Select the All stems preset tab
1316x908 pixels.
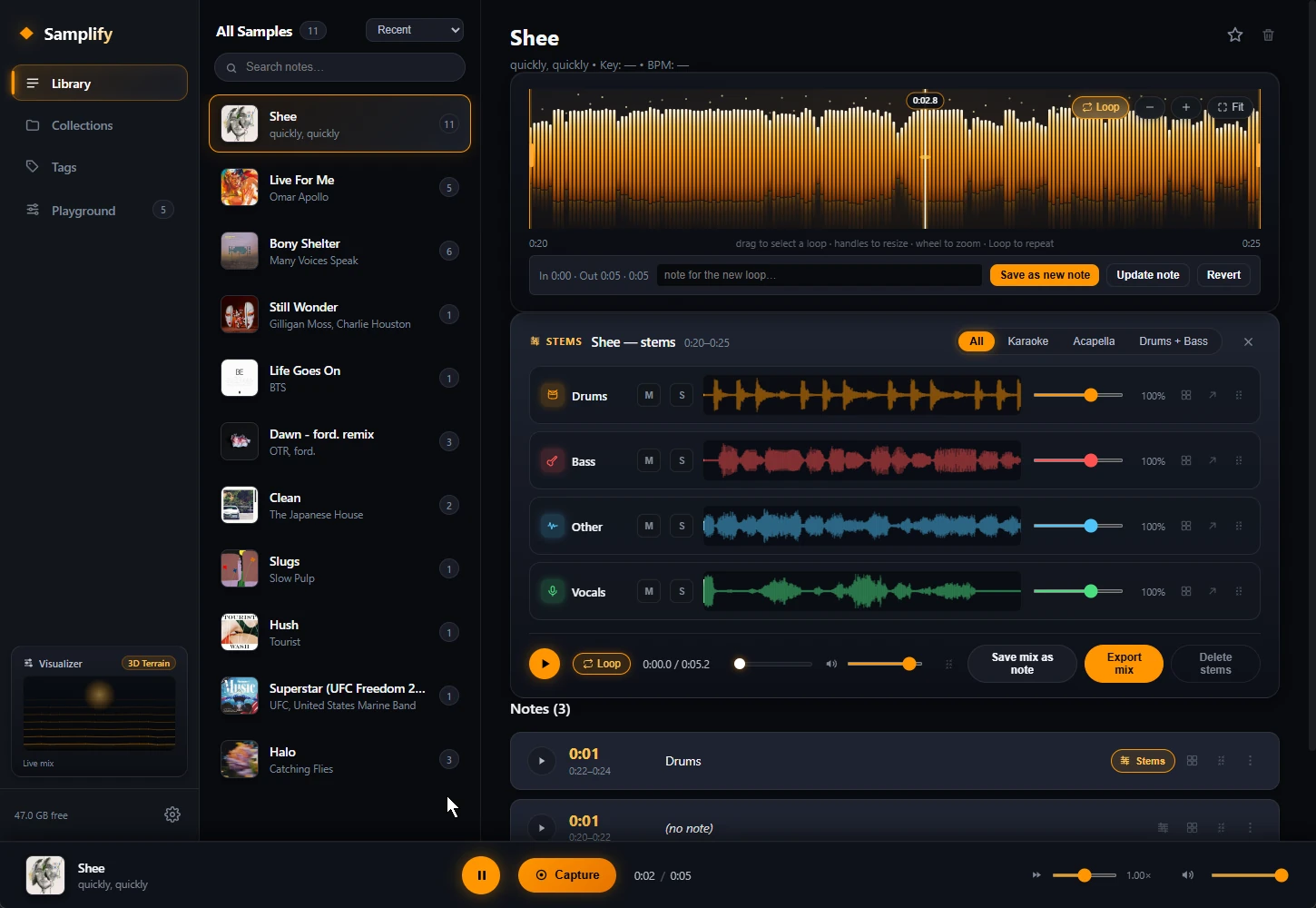977,341
